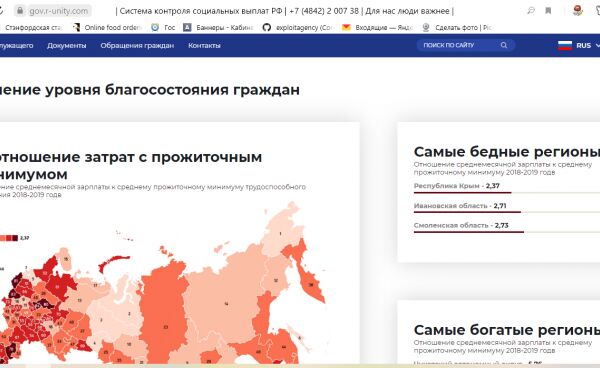Click the Гос bookmark favicon
This screenshot has height=368, width=600.
[155, 27]
